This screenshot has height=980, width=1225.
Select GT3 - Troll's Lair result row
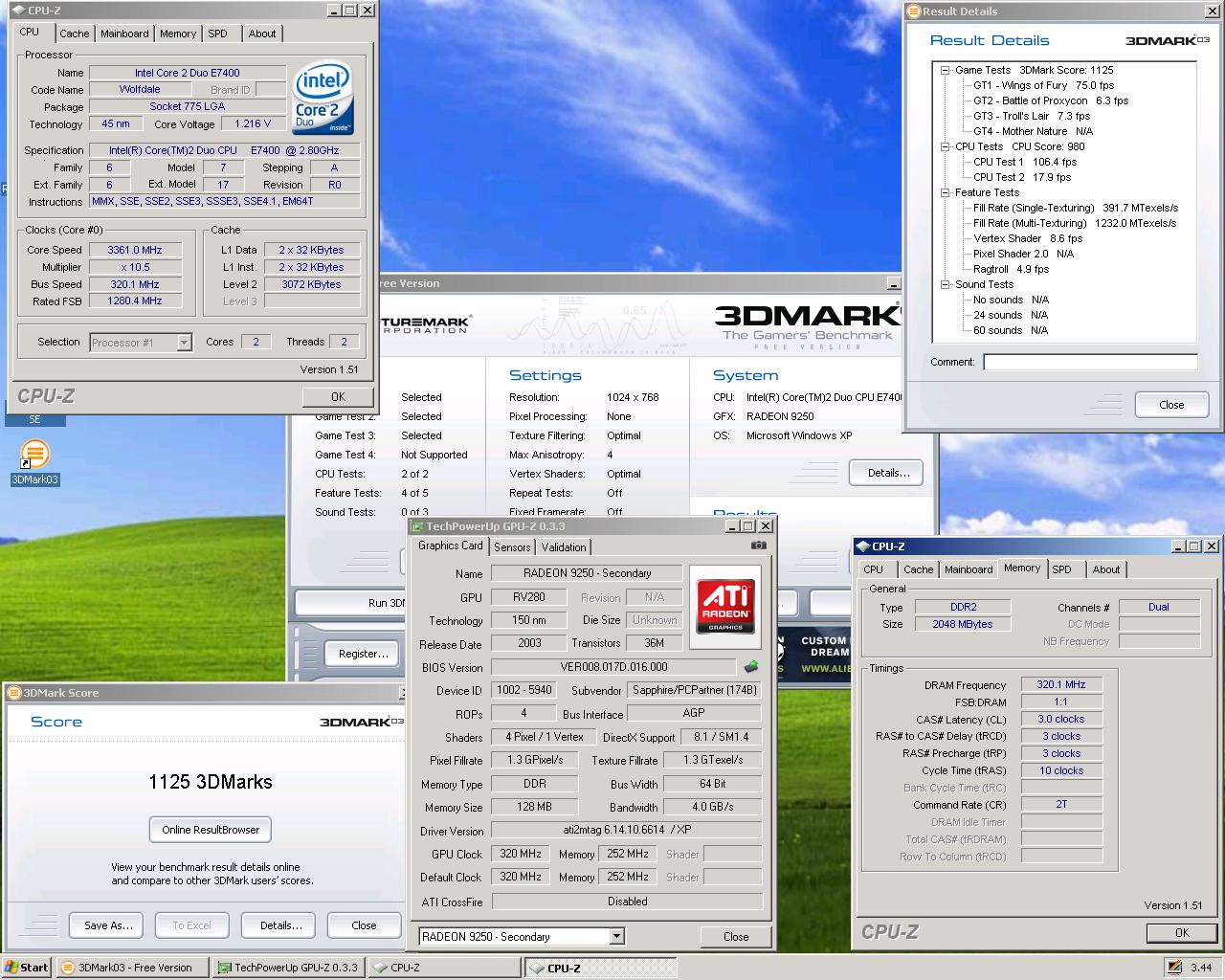tap(1032, 116)
